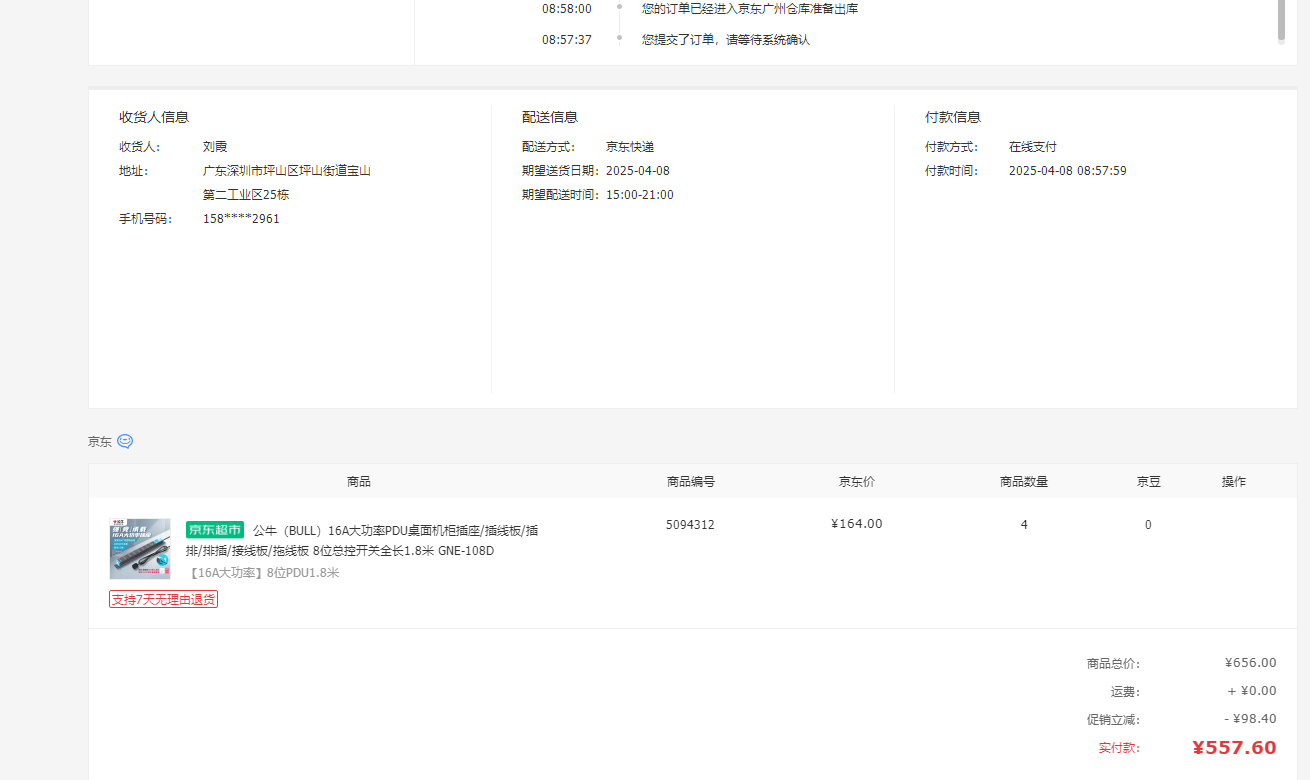1310x780 pixels.
Task: Select address line 第二工业区25栋
Action: (x=246, y=194)
